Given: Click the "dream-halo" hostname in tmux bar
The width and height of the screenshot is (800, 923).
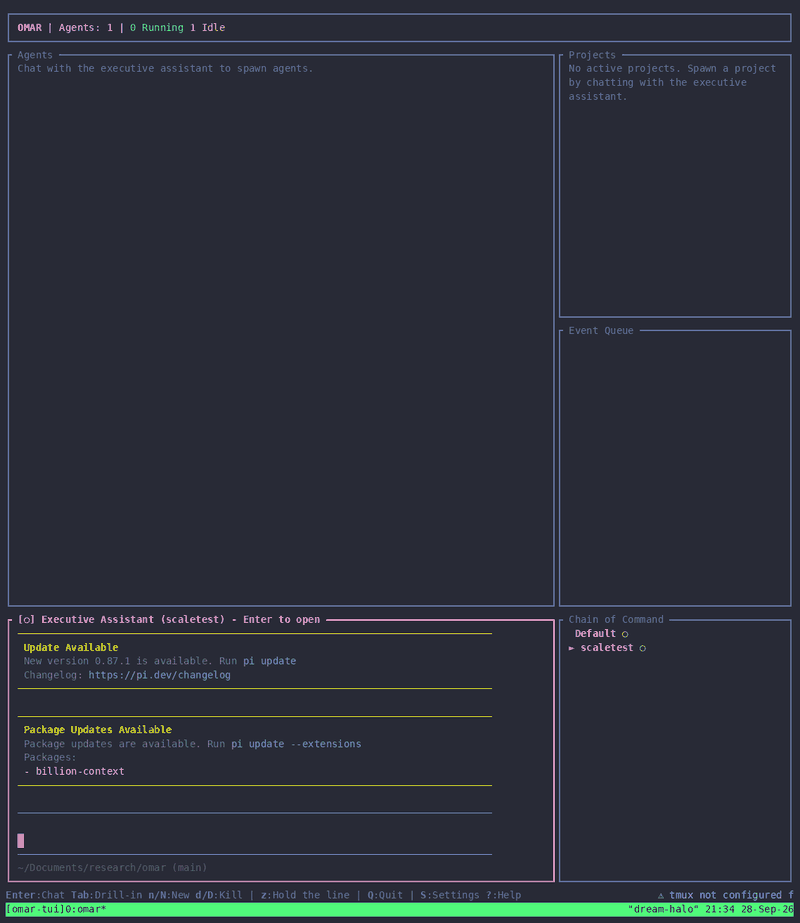Looking at the screenshot, I should 663,909.
